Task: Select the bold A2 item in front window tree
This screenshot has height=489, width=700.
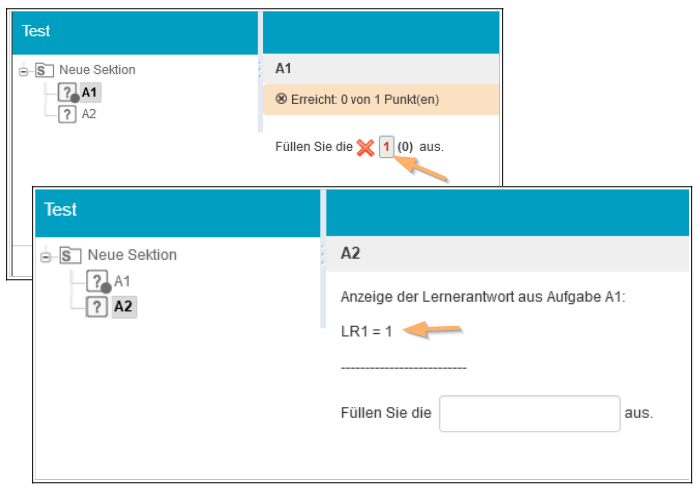Action: 123,307
